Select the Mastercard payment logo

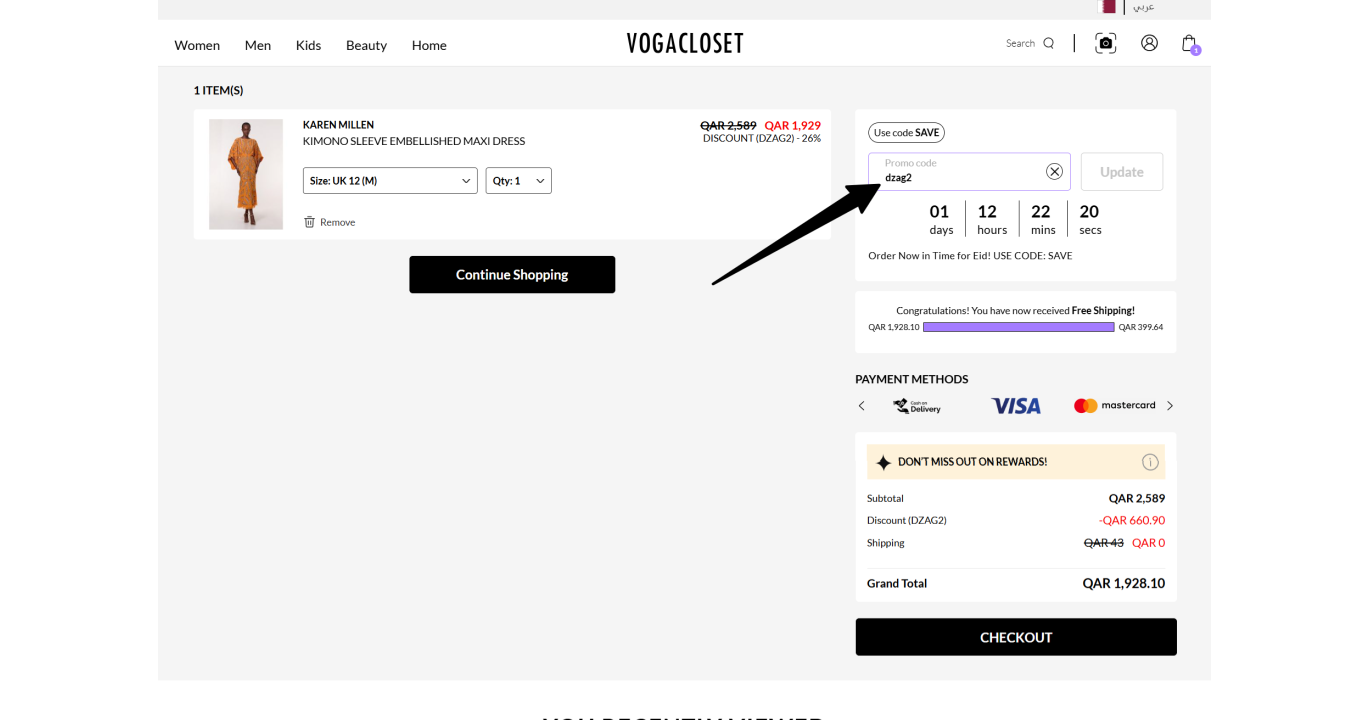(1114, 405)
